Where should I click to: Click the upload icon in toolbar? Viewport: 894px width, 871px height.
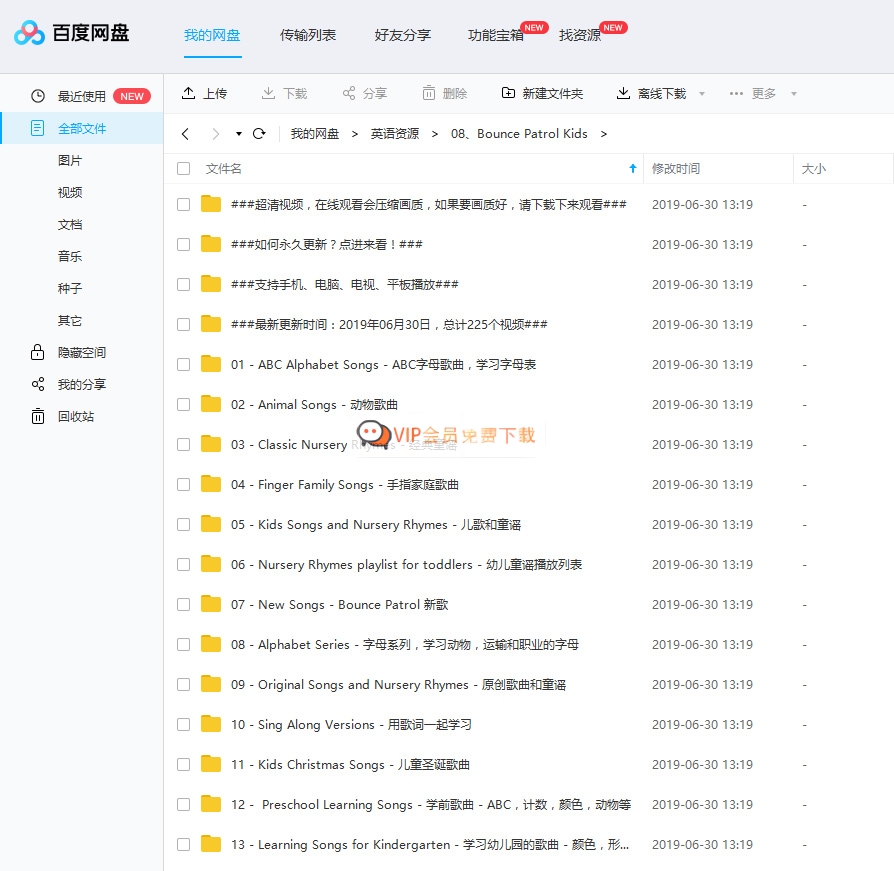[x=188, y=93]
